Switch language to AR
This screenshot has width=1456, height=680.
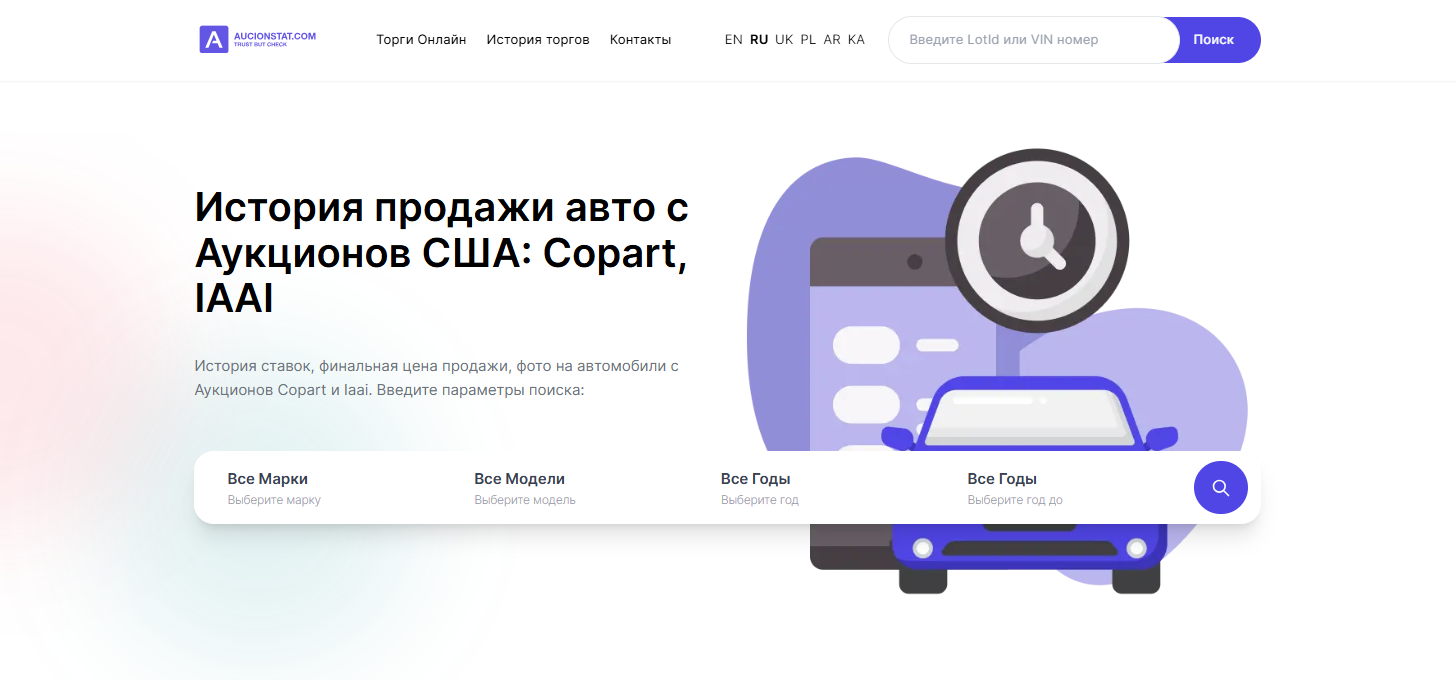point(832,40)
